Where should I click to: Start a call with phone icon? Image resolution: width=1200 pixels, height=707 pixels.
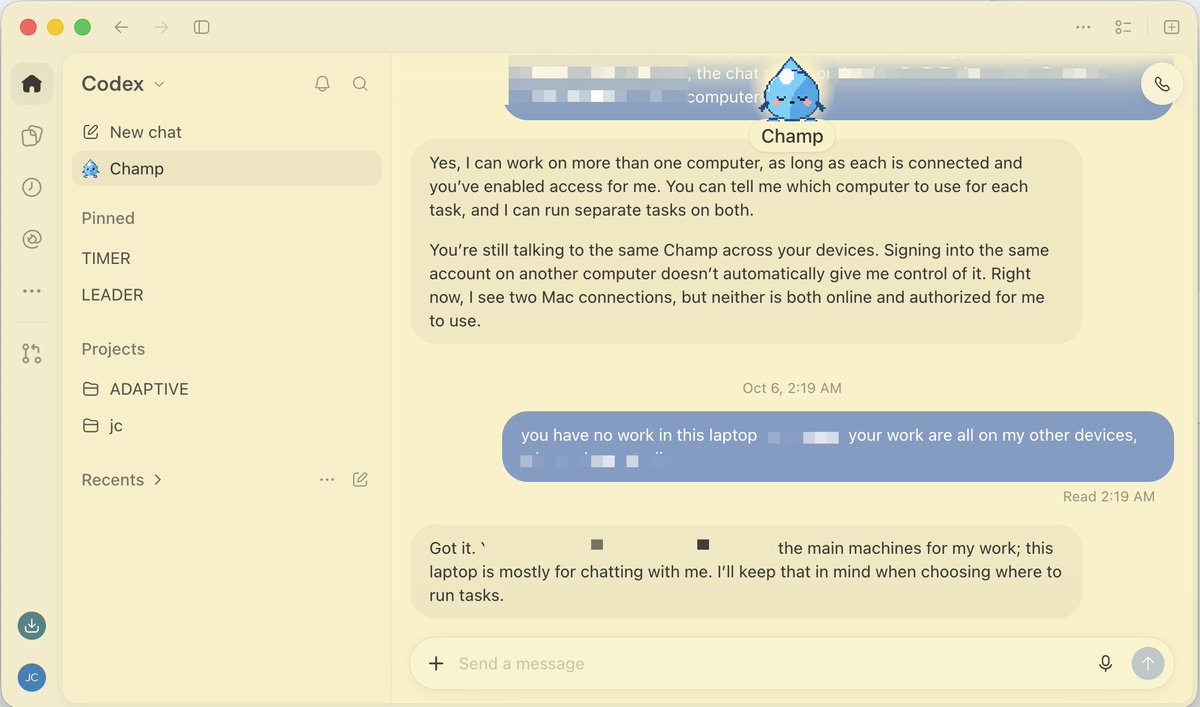1162,84
